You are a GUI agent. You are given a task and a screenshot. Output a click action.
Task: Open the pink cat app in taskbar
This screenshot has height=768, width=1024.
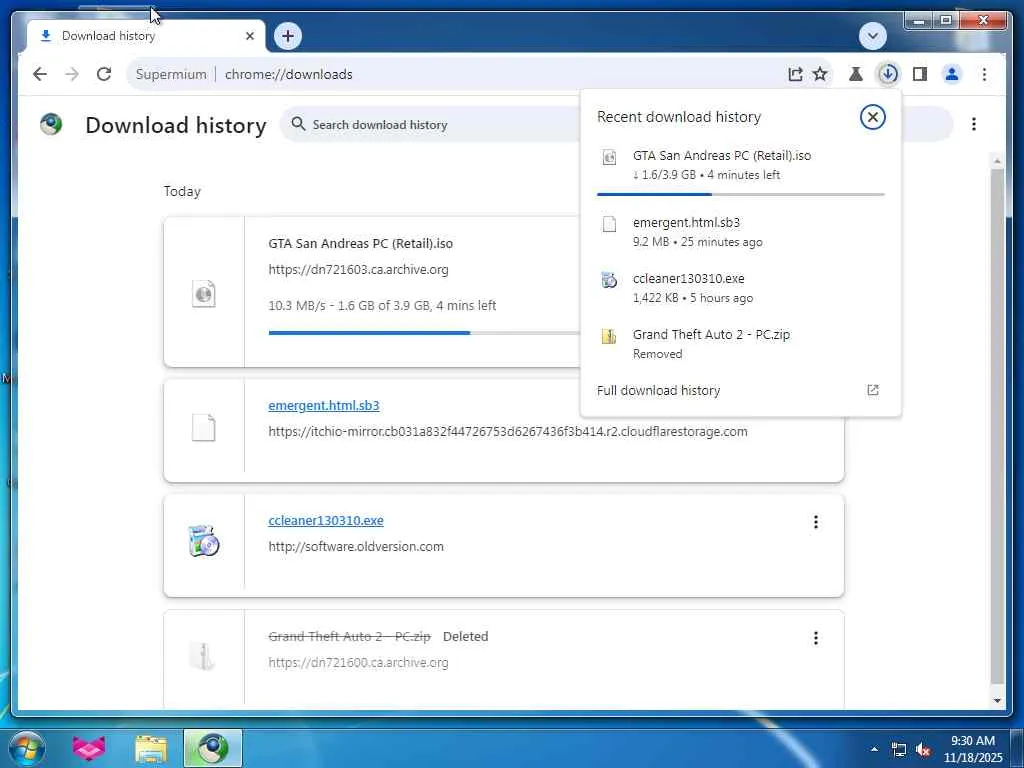coord(89,748)
